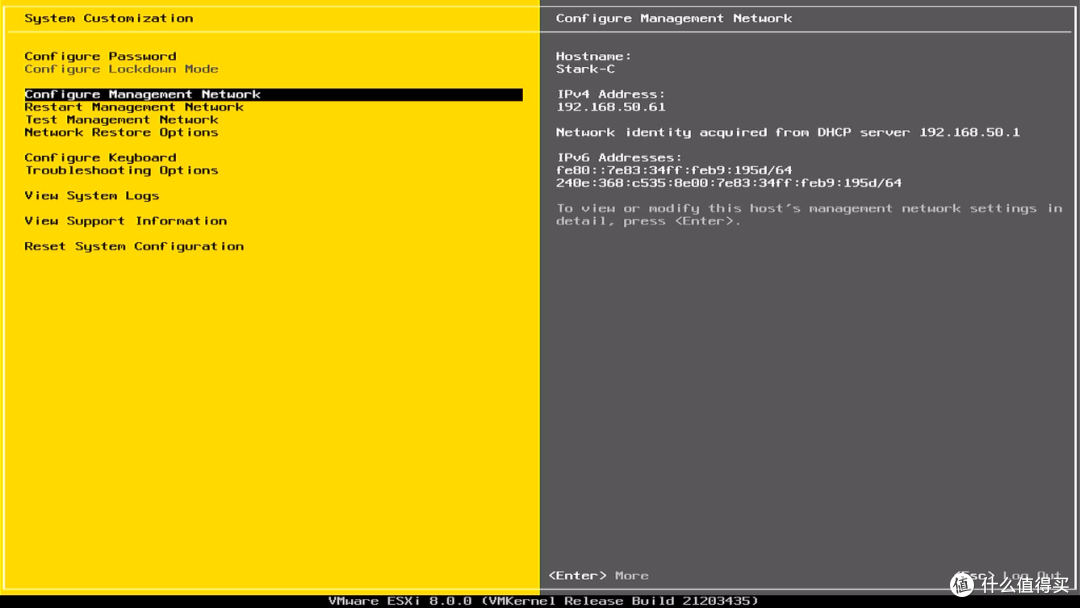Click the 240e global IPv6 address

pos(729,183)
